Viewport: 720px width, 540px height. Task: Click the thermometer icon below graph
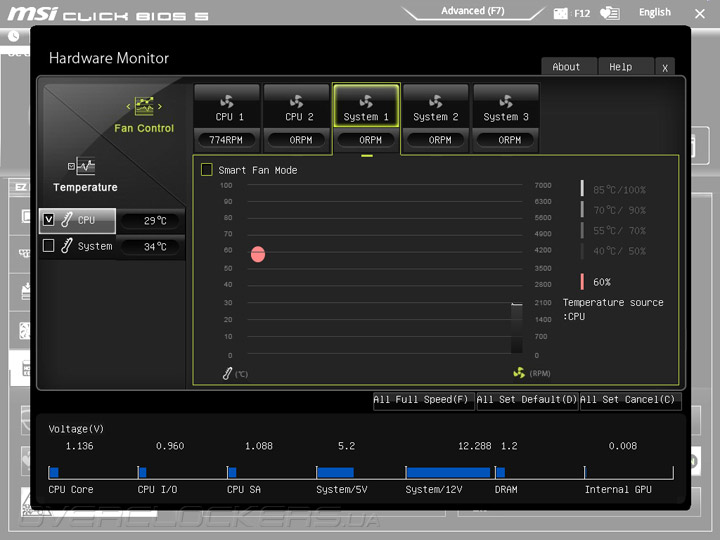pos(227,373)
